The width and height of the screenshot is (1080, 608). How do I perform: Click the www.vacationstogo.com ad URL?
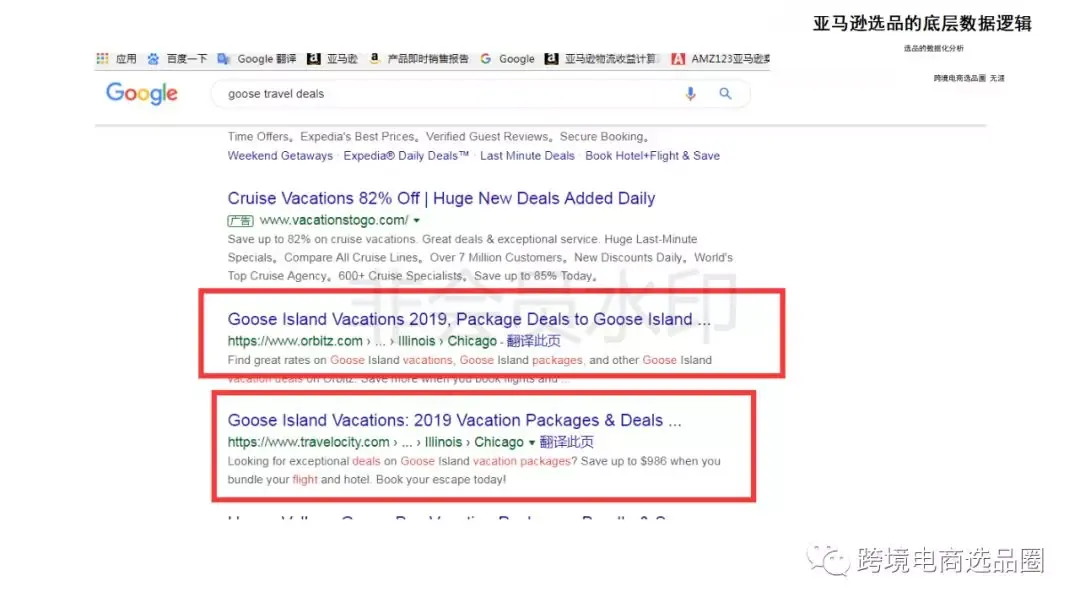333,220
